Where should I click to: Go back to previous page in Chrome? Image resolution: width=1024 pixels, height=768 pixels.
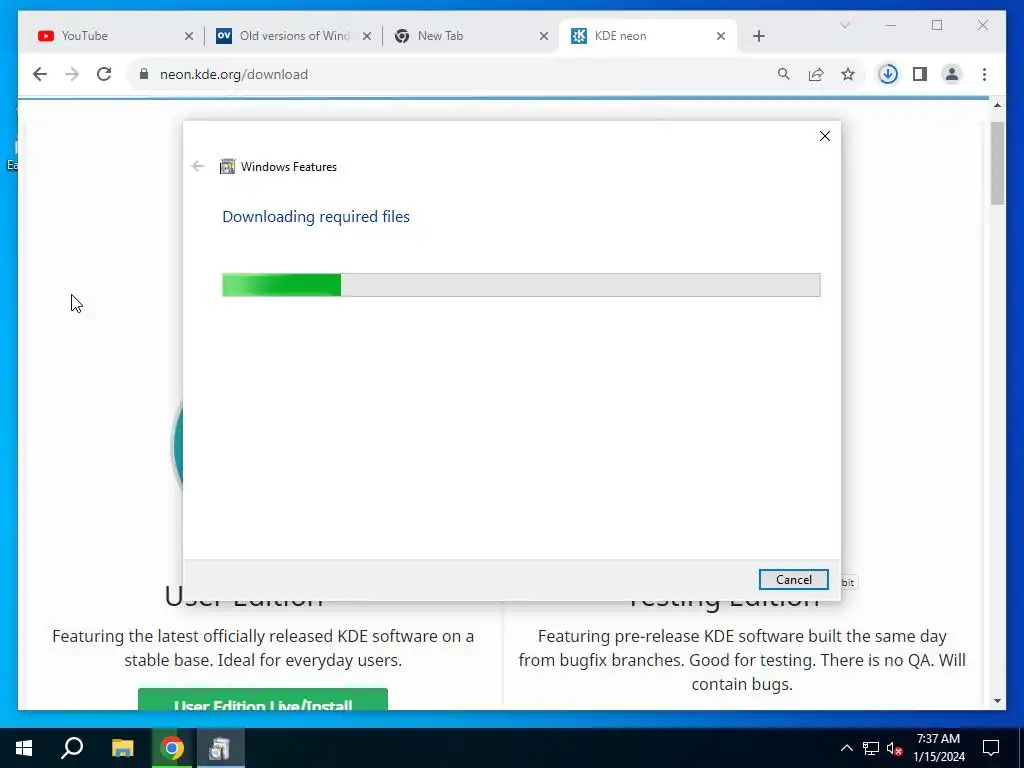pos(40,74)
